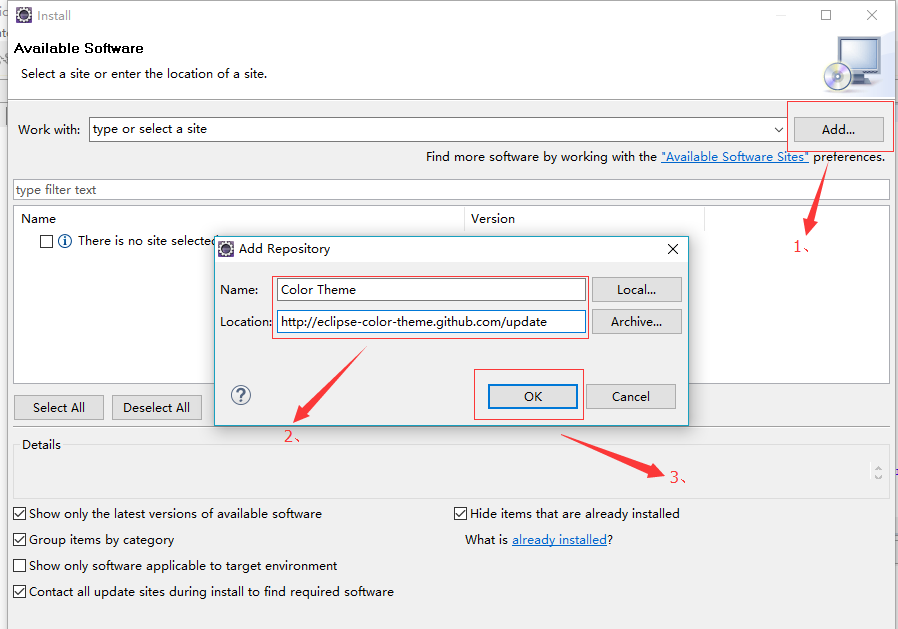
Task: Open the Available Software Sites link
Action: (x=735, y=157)
